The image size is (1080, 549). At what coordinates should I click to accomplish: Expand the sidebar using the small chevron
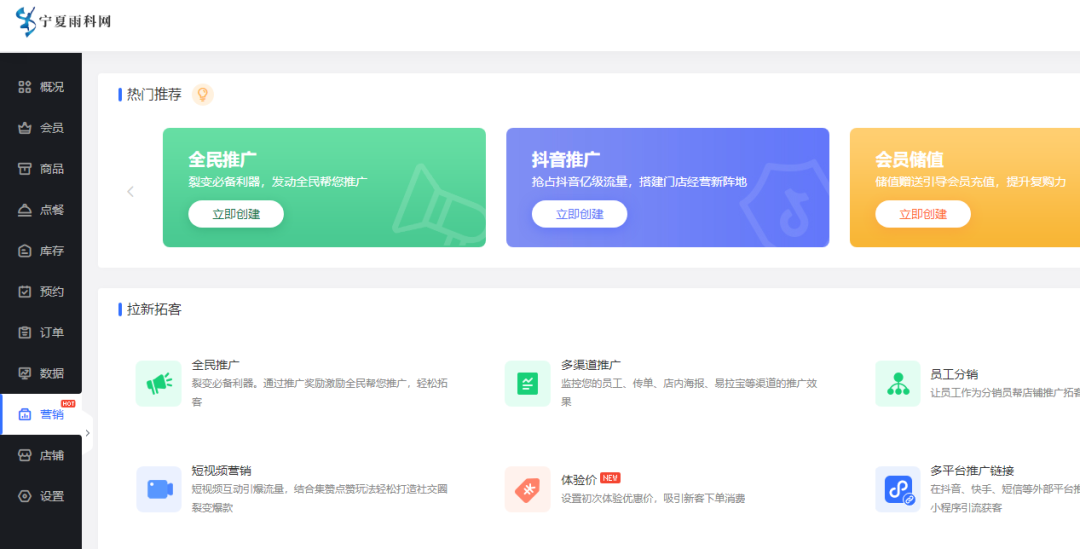coord(87,433)
